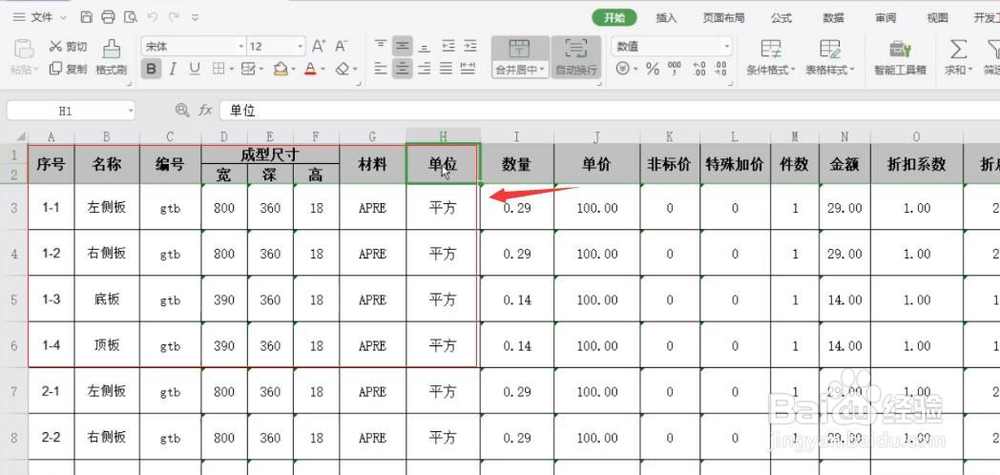Open the Smart Toolbox (智能工具箱)
The image size is (1000, 475).
coord(900,58)
